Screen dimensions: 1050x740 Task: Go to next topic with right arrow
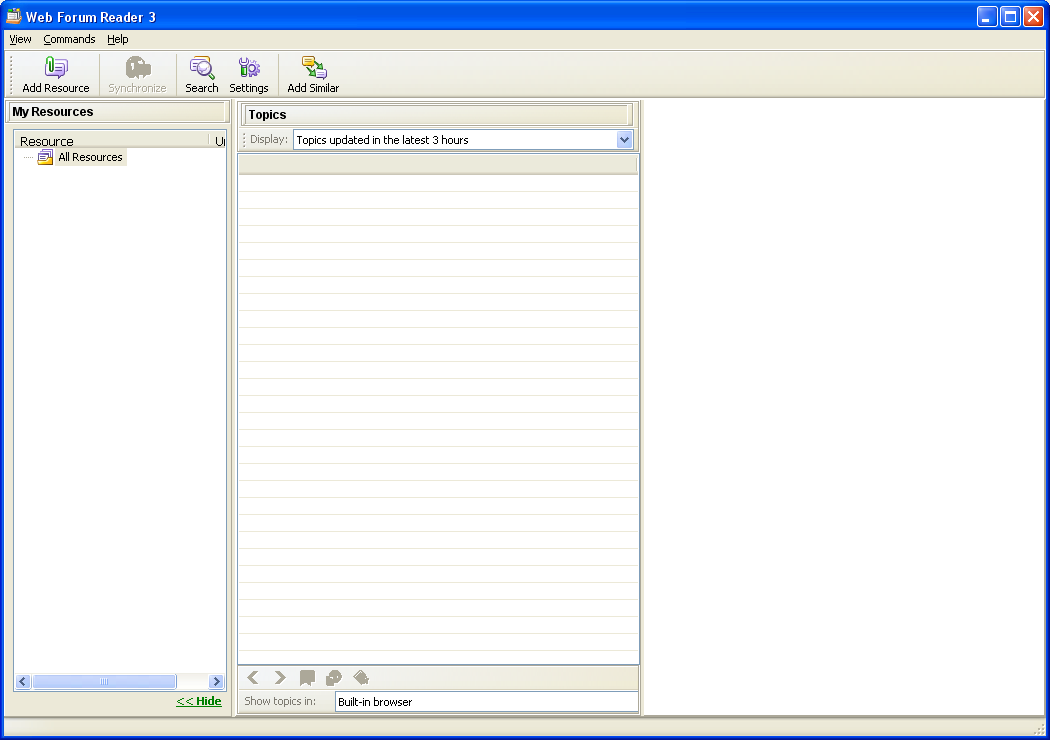tap(280, 678)
